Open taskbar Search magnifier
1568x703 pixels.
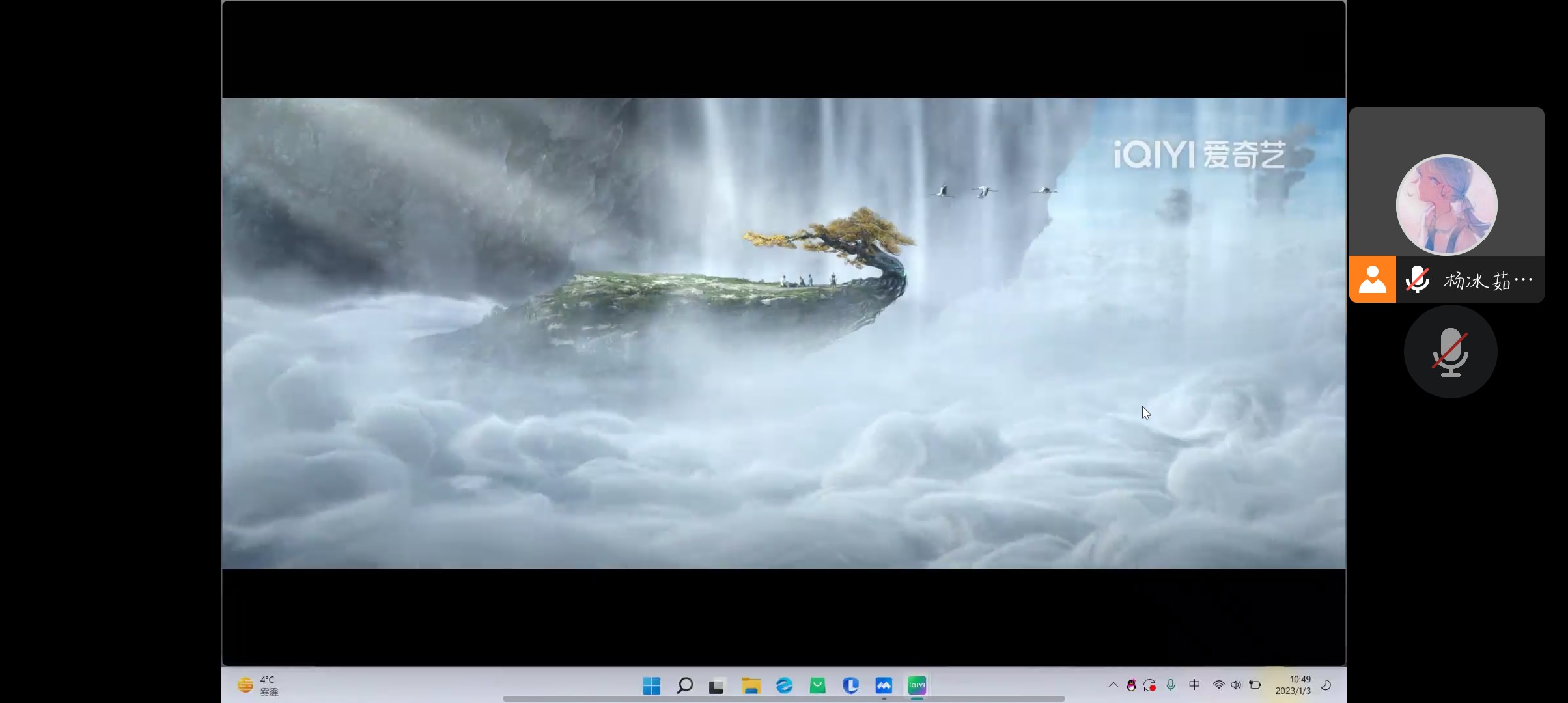(x=684, y=685)
